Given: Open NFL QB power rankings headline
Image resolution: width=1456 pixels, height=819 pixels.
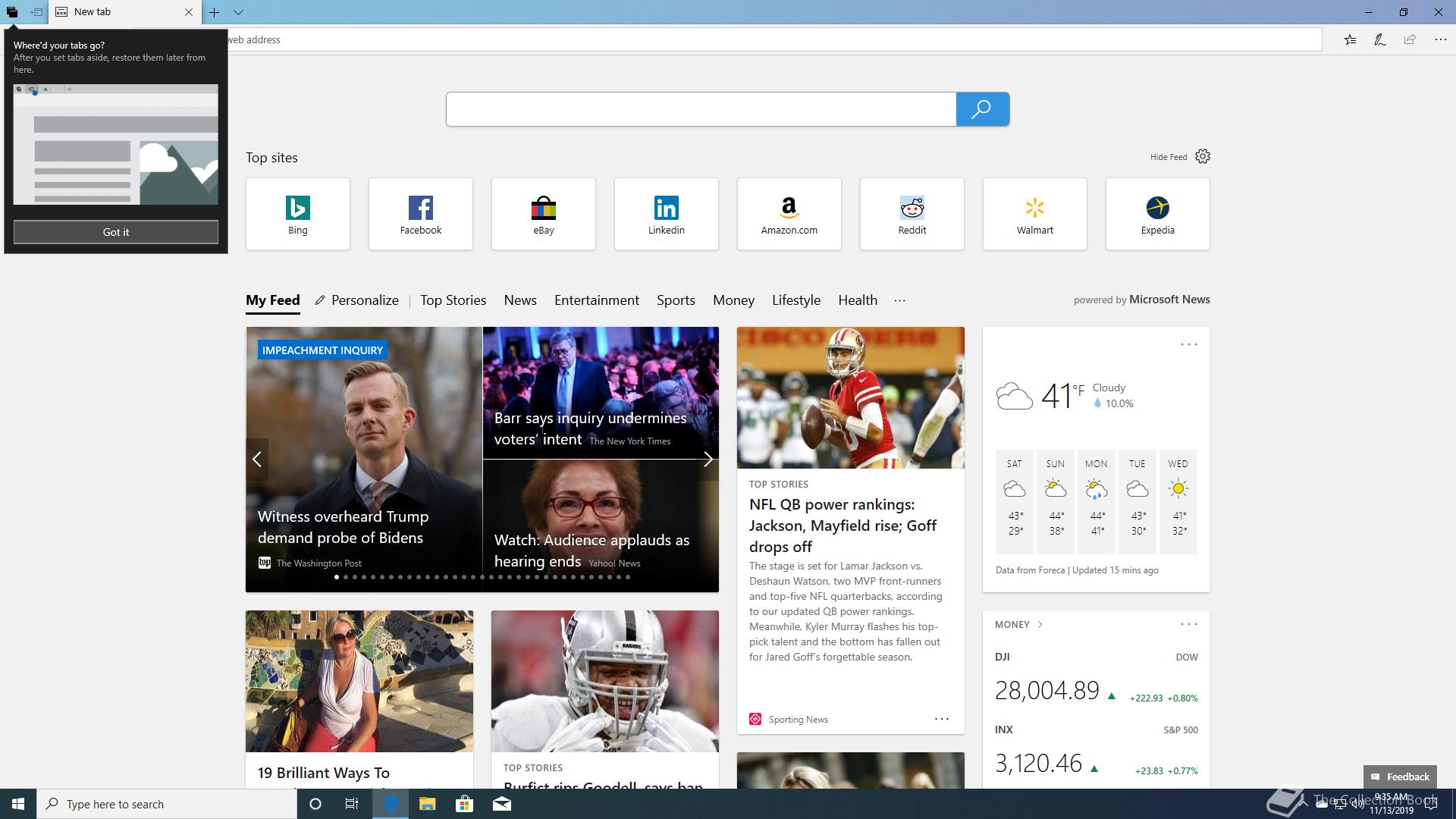Looking at the screenshot, I should [843, 526].
